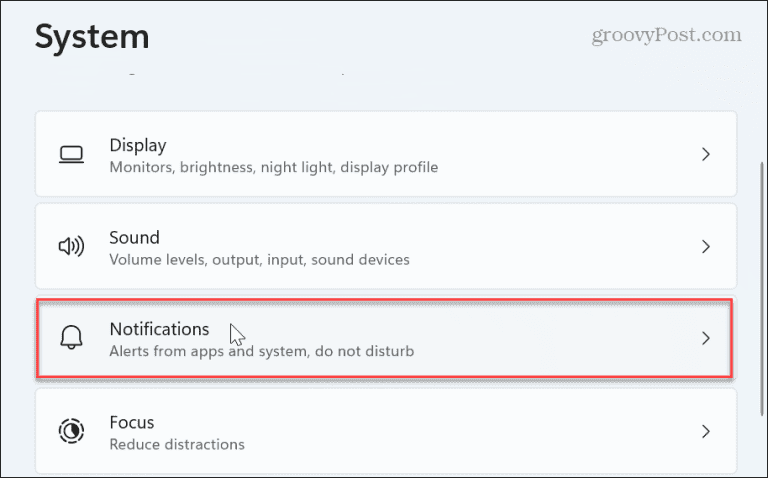Click the vertical scrollbar thumb
768x478 pixels.
762,289
